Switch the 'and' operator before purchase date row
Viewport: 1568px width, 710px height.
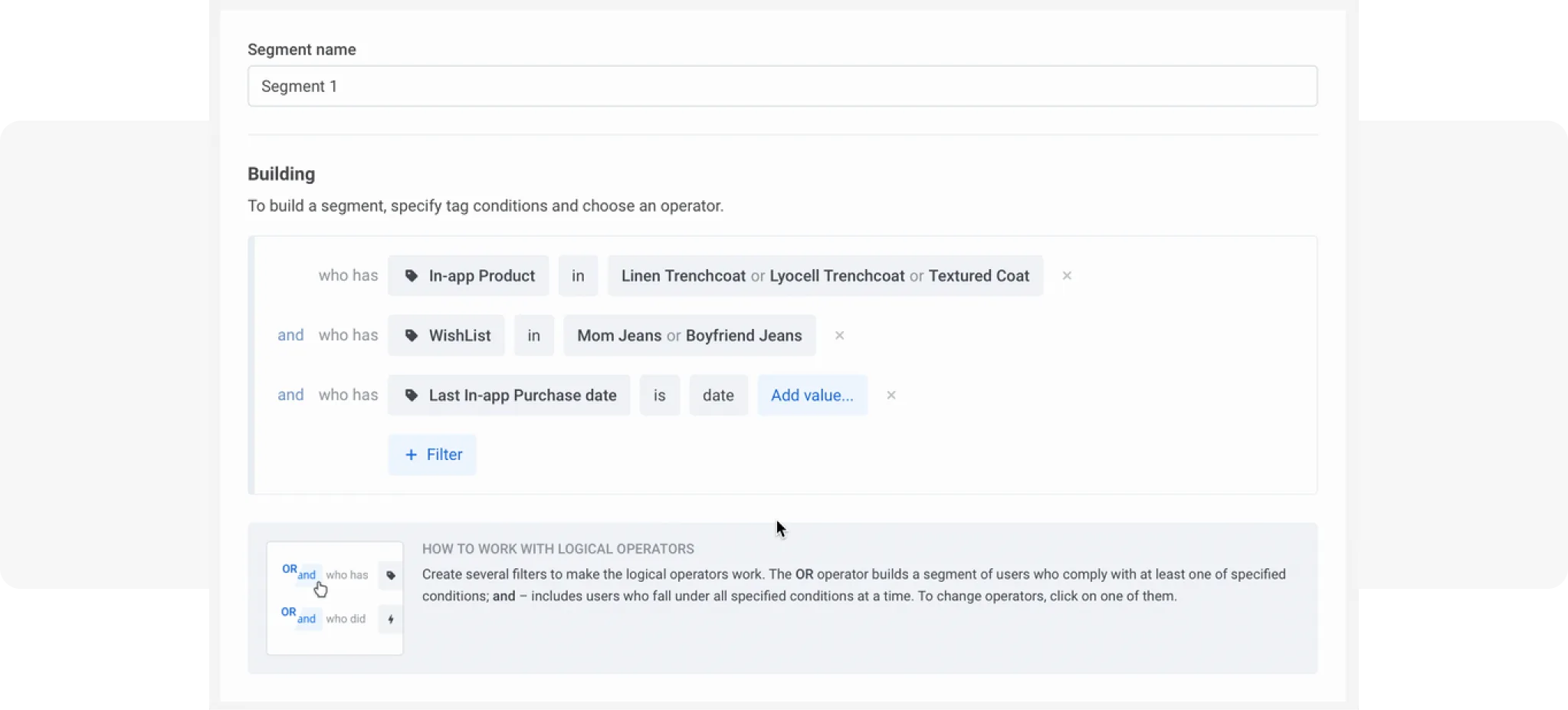click(x=290, y=396)
